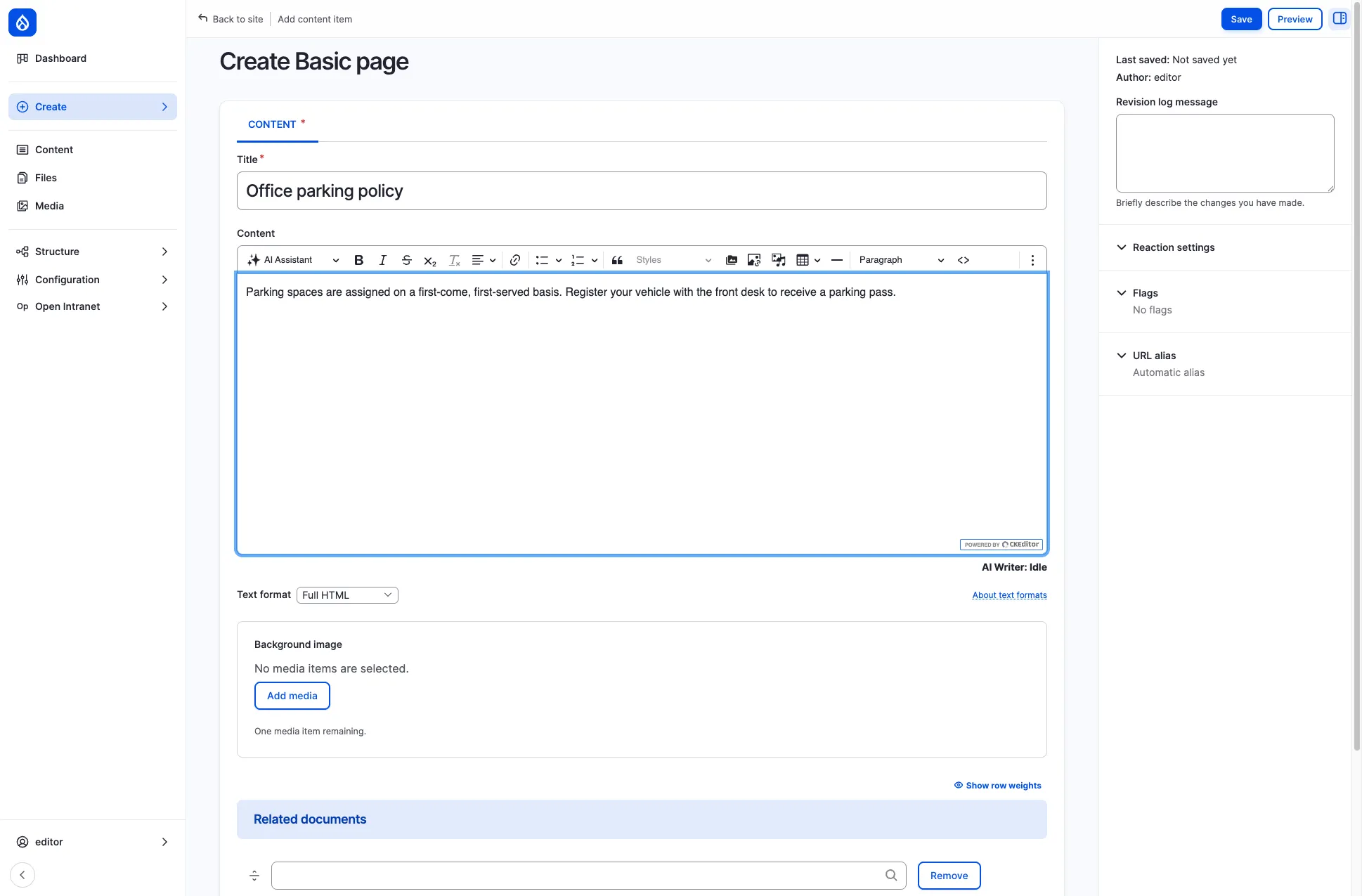Image resolution: width=1362 pixels, height=896 pixels.
Task: Apply strikethrough formatting
Action: click(x=406, y=260)
